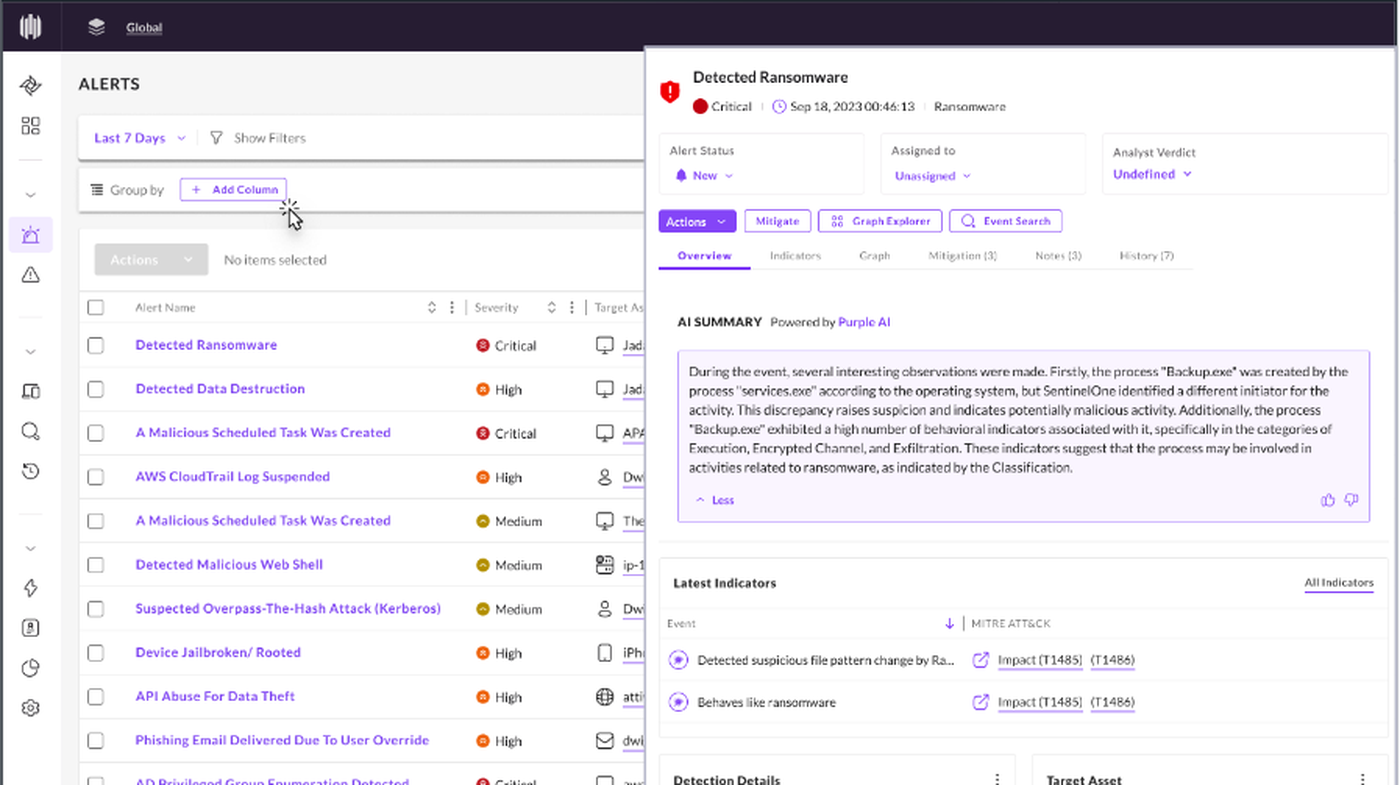Open the search magnifier icon in sidebar
Screen dimensions: 1400x785
[x=31, y=432]
